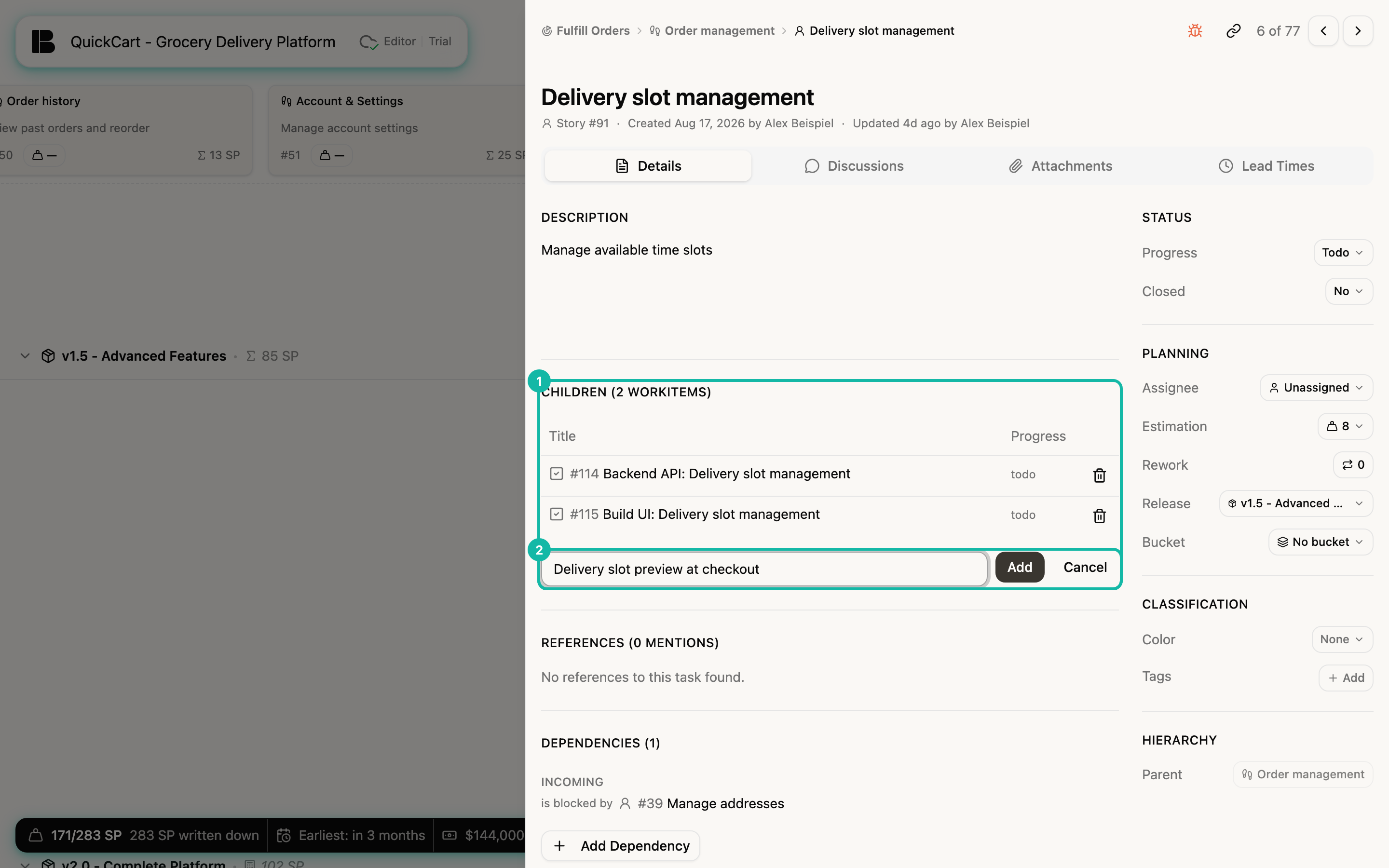Screen dimensions: 1389x868
Task: Click the v1.5 release package icon
Action: coord(48,356)
